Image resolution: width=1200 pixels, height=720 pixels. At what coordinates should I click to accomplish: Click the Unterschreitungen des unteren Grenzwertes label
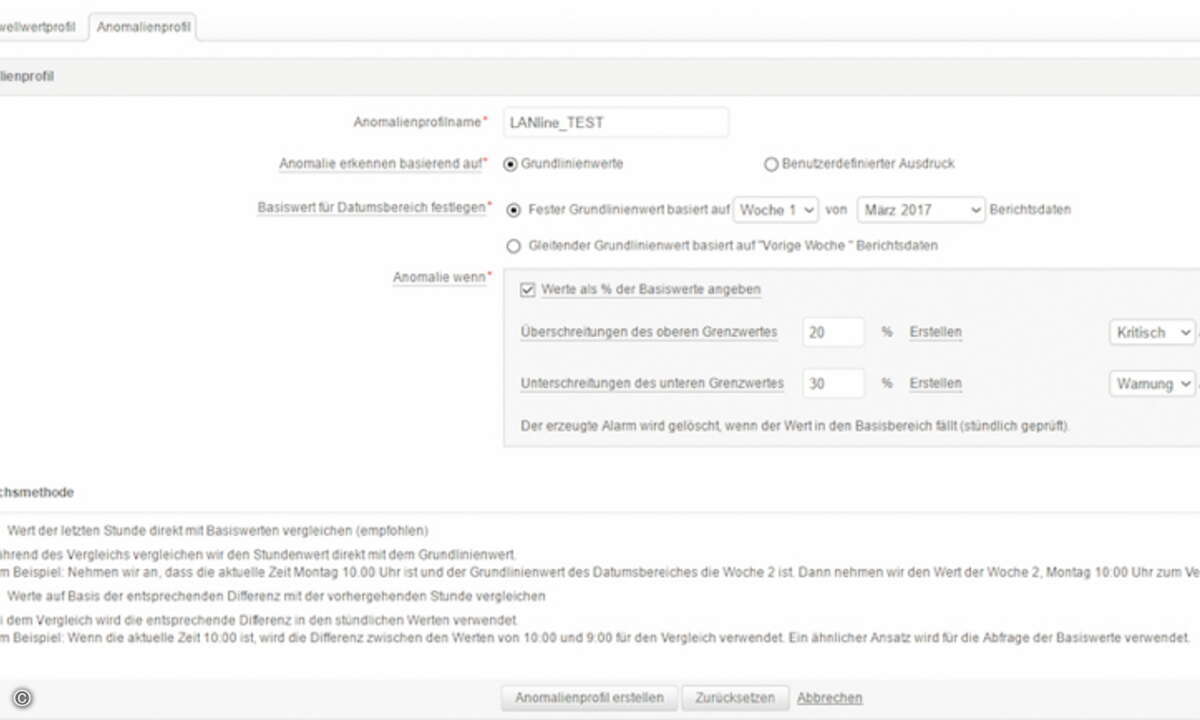(652, 383)
